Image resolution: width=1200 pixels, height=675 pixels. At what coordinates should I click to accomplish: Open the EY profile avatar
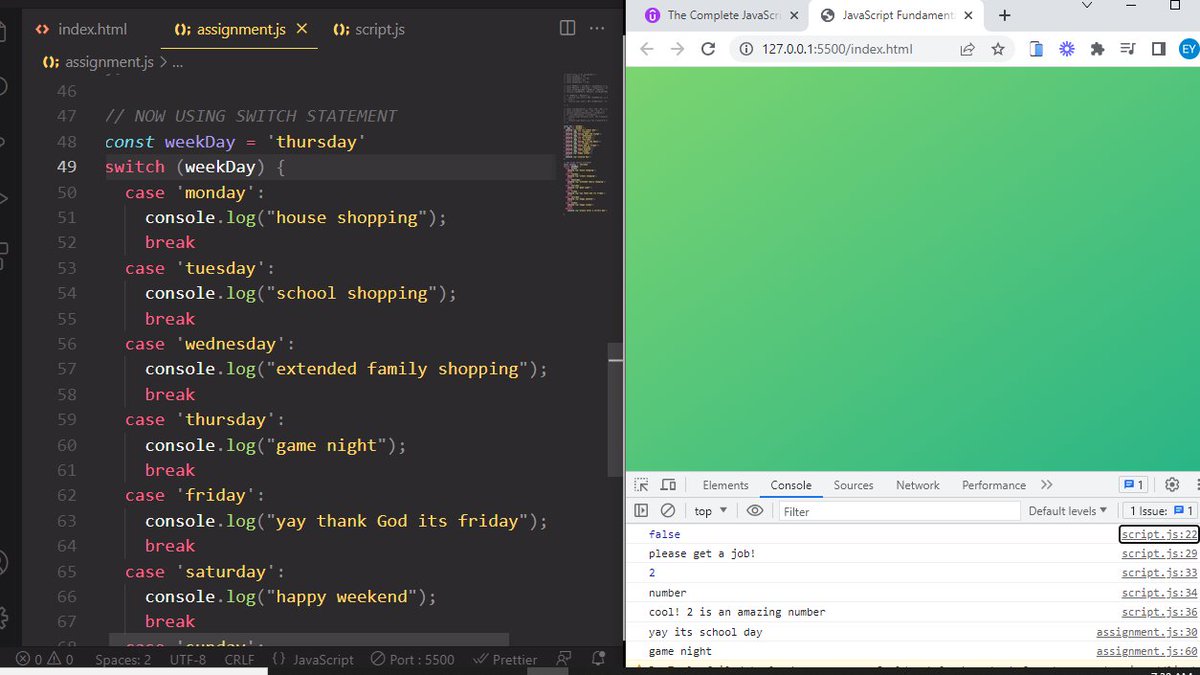1189,48
